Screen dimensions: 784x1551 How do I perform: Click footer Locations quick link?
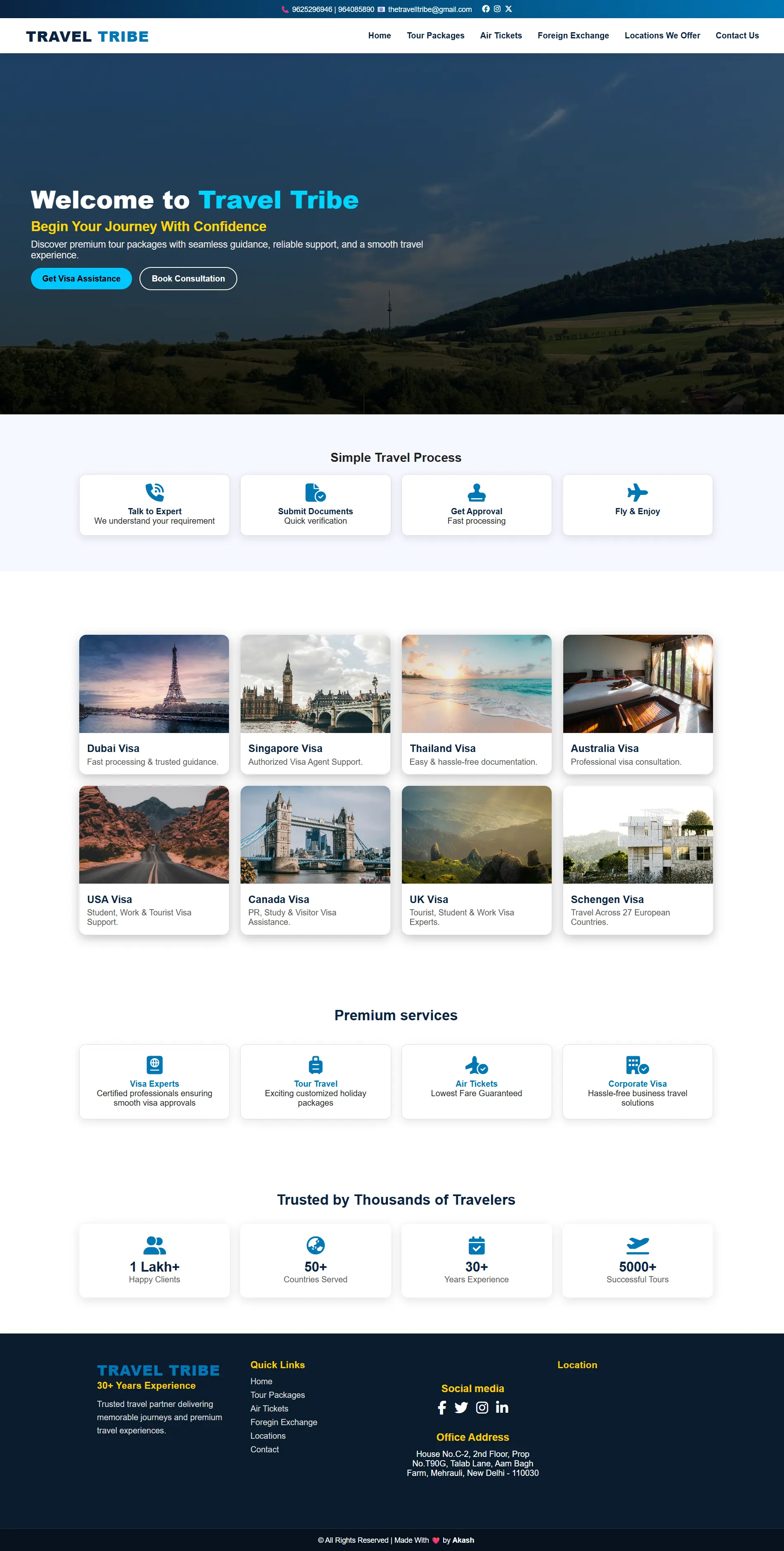268,1436
